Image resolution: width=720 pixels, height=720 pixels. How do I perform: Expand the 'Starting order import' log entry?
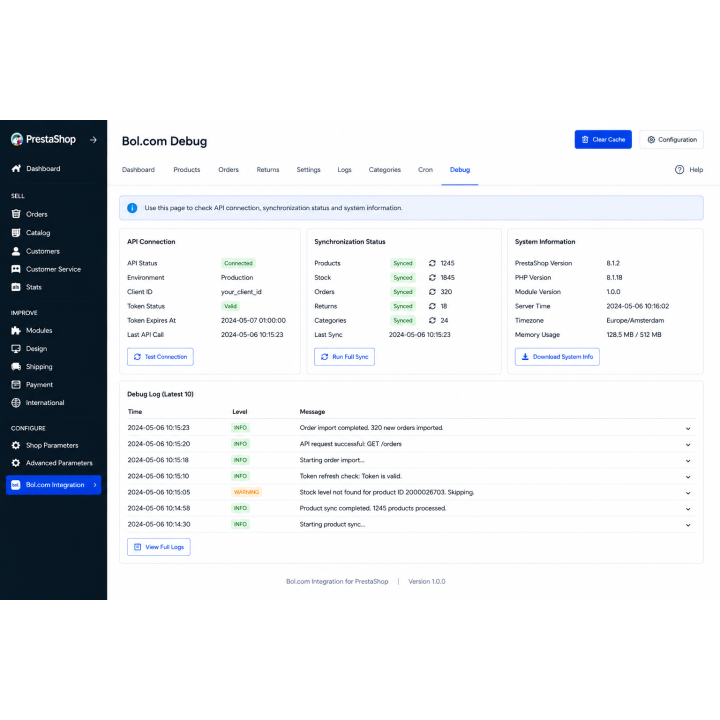[x=688, y=461]
